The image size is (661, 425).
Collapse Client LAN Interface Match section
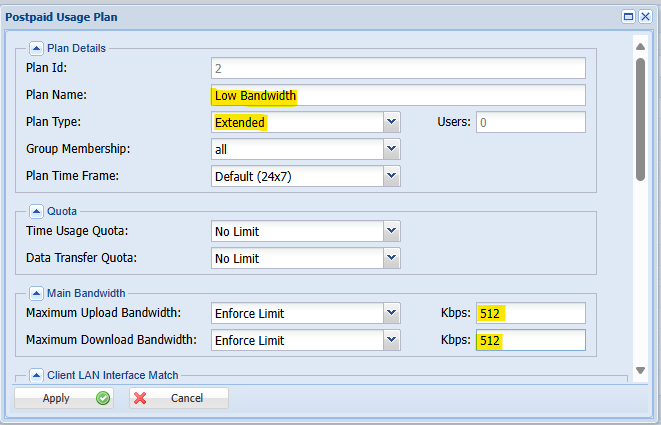pos(36,375)
